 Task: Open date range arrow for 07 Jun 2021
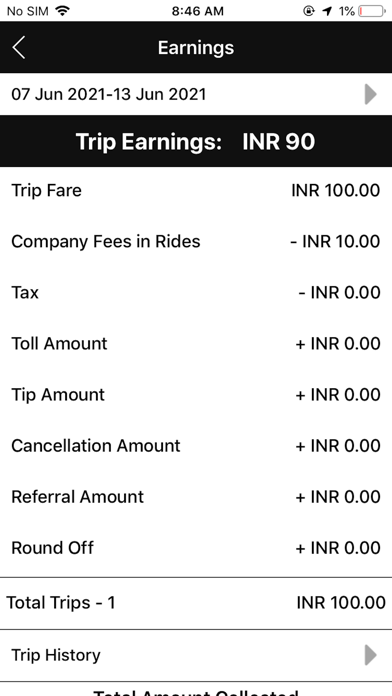click(x=371, y=94)
